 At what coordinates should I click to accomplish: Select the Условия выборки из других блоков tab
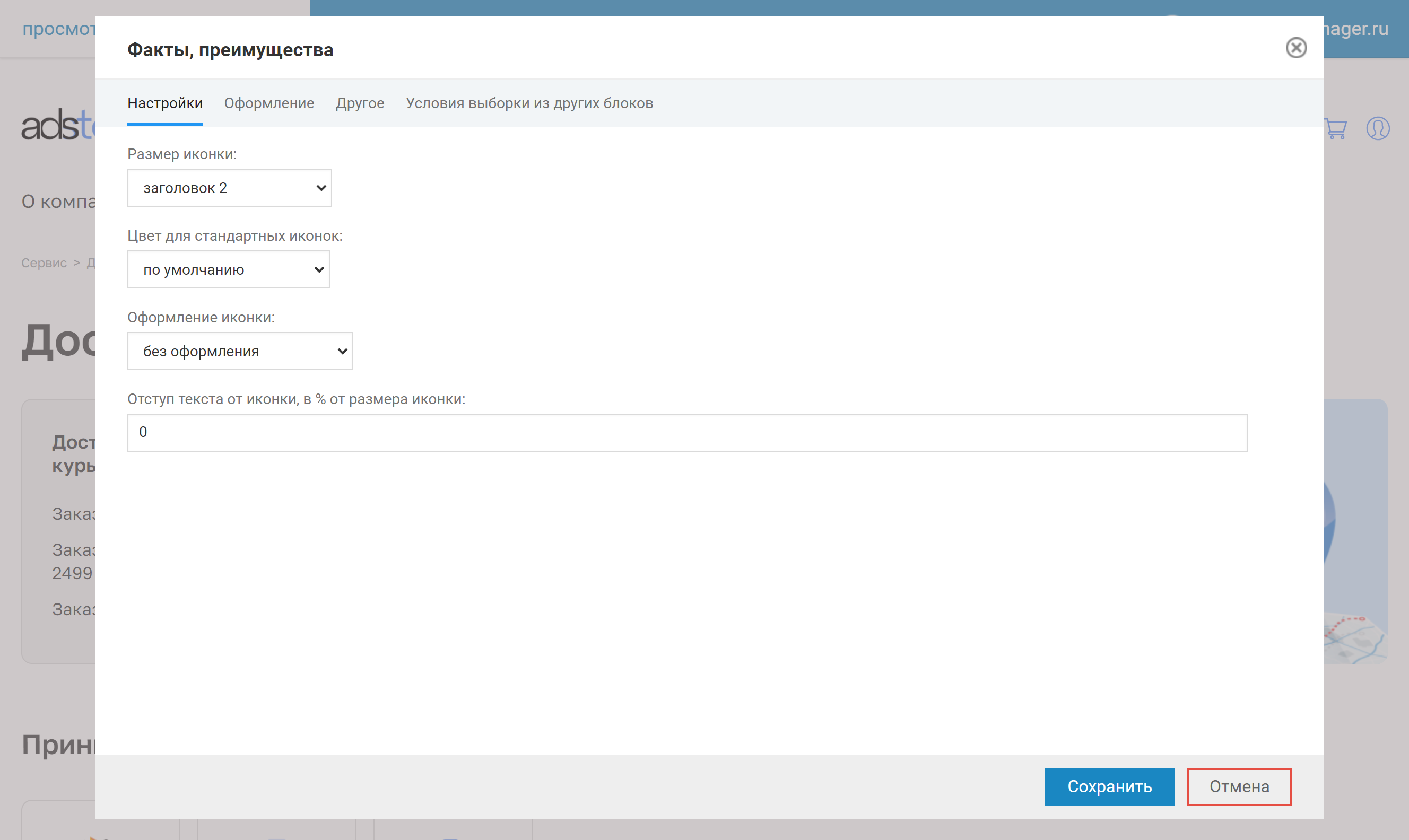coord(529,103)
